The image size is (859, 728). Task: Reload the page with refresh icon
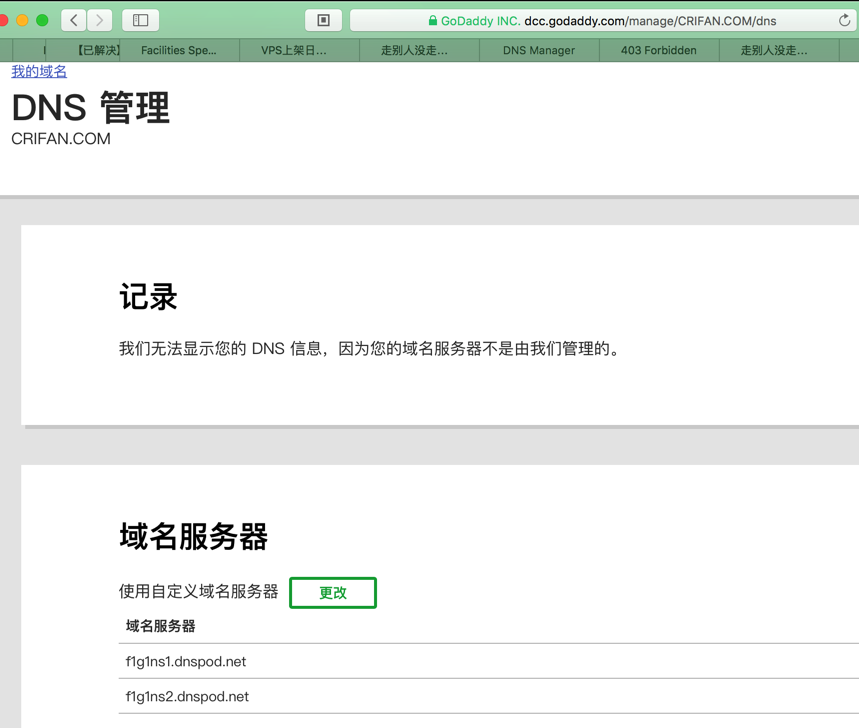point(844,21)
